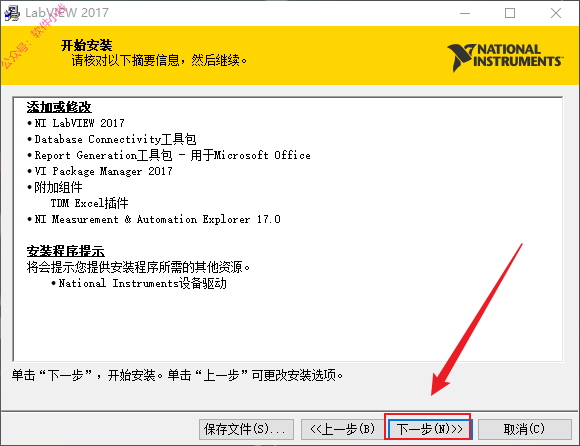Click the Report Generation工具包 entry
Image resolution: width=580 pixels, height=446 pixels.
pyautogui.click(x=169, y=155)
